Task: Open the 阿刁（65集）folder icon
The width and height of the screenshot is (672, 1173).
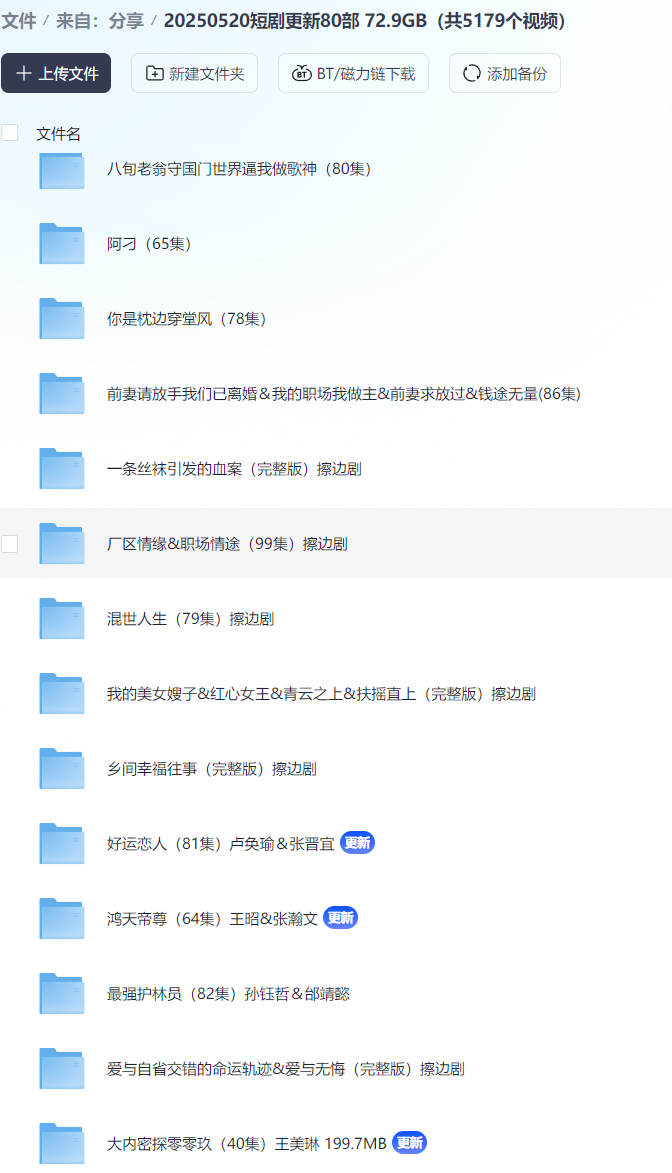Action: 61,245
